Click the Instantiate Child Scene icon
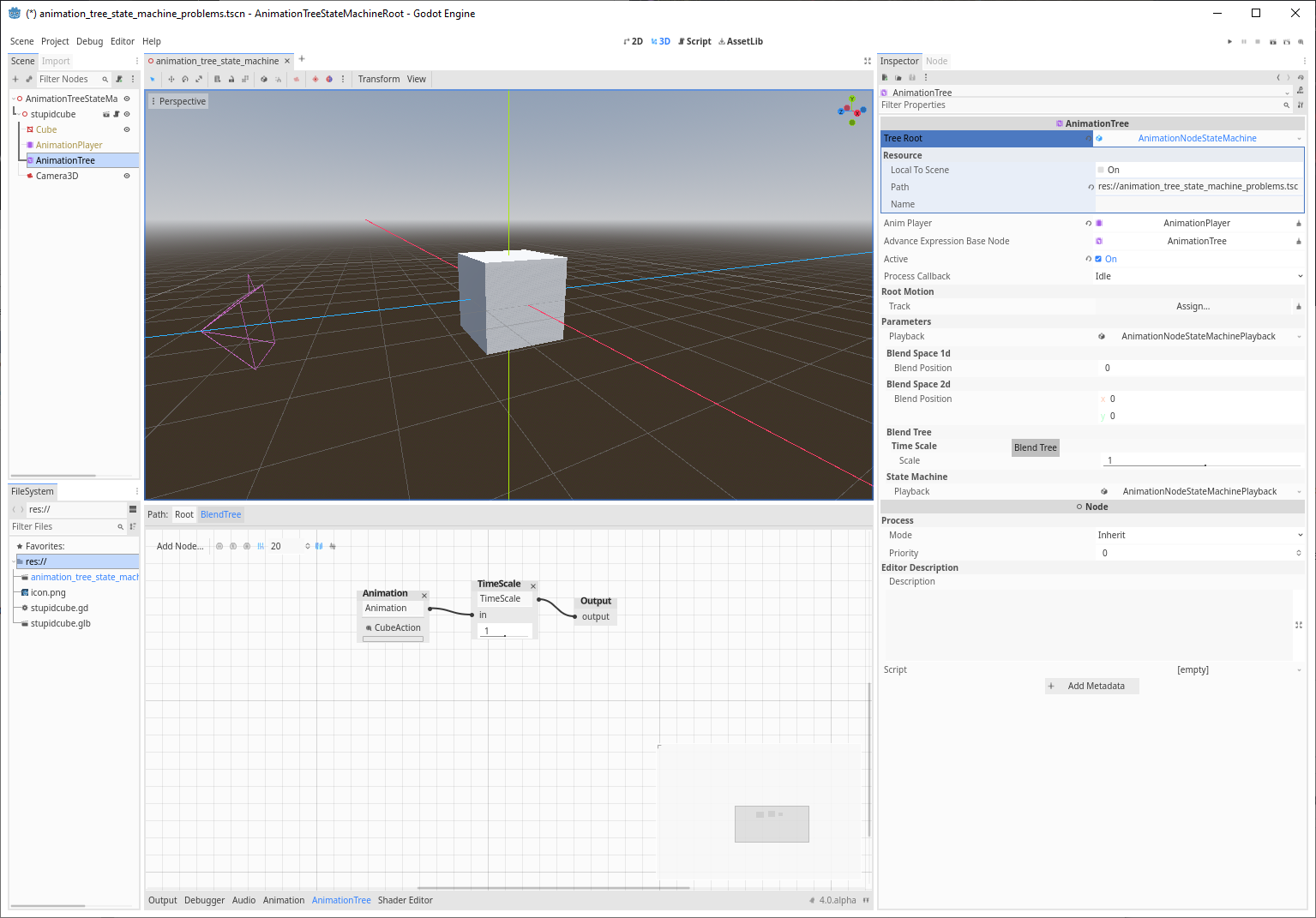 pyautogui.click(x=28, y=79)
